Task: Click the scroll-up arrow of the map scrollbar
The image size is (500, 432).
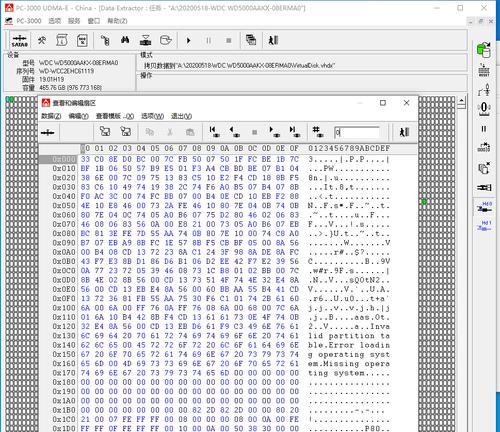Action: [462, 100]
